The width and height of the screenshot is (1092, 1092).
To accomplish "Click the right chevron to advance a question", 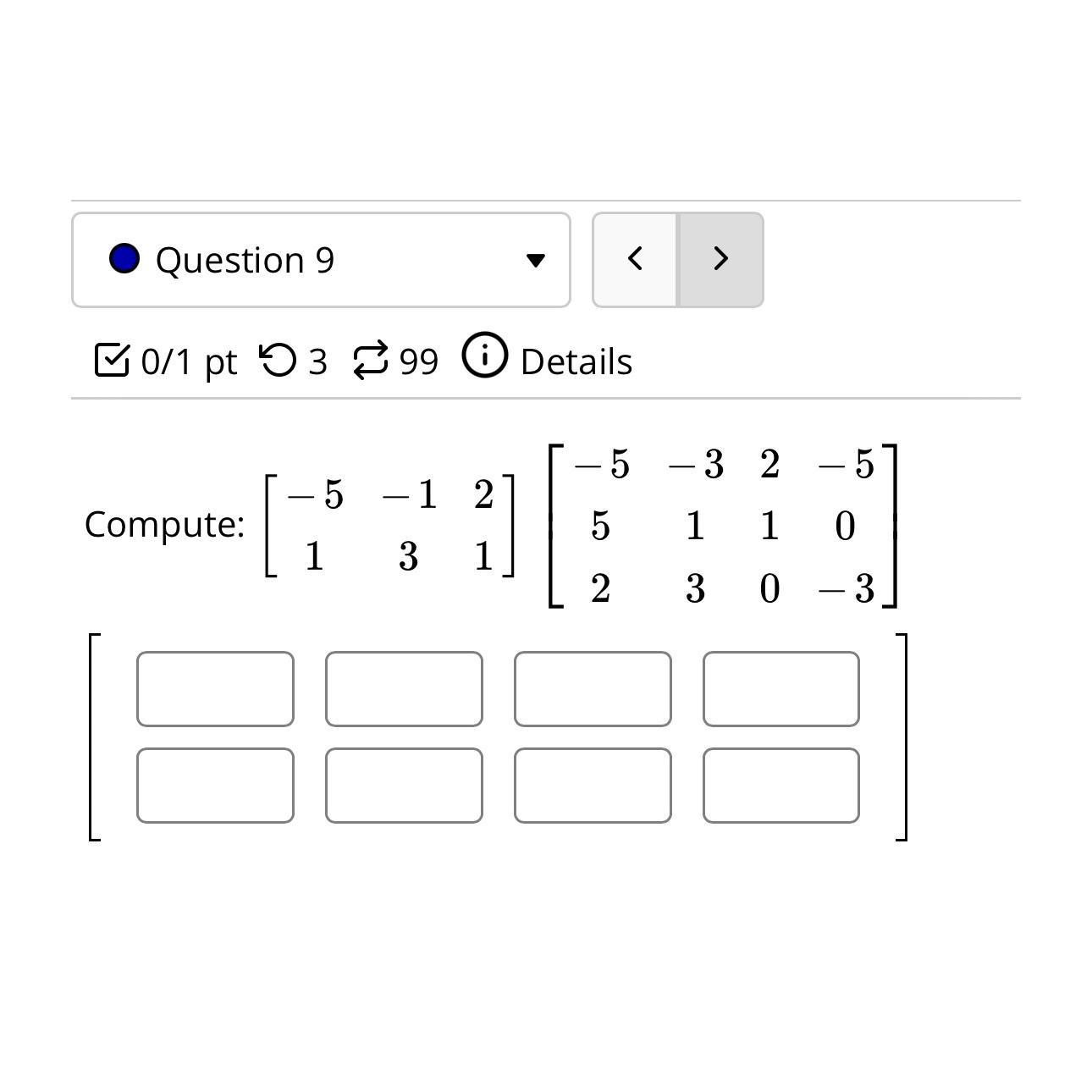I will tap(720, 259).
